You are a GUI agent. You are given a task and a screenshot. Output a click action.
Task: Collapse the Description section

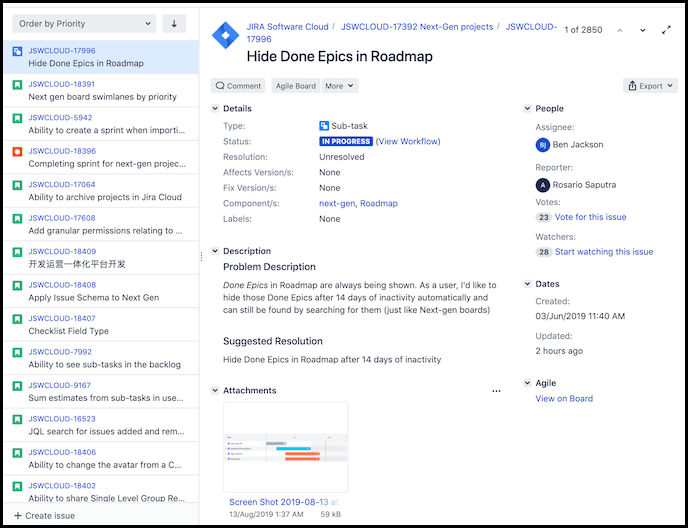point(215,251)
